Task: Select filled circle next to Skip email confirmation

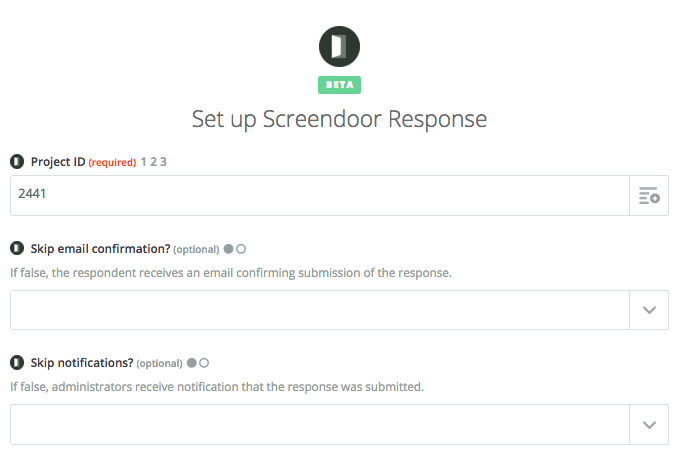Action: coord(228,249)
